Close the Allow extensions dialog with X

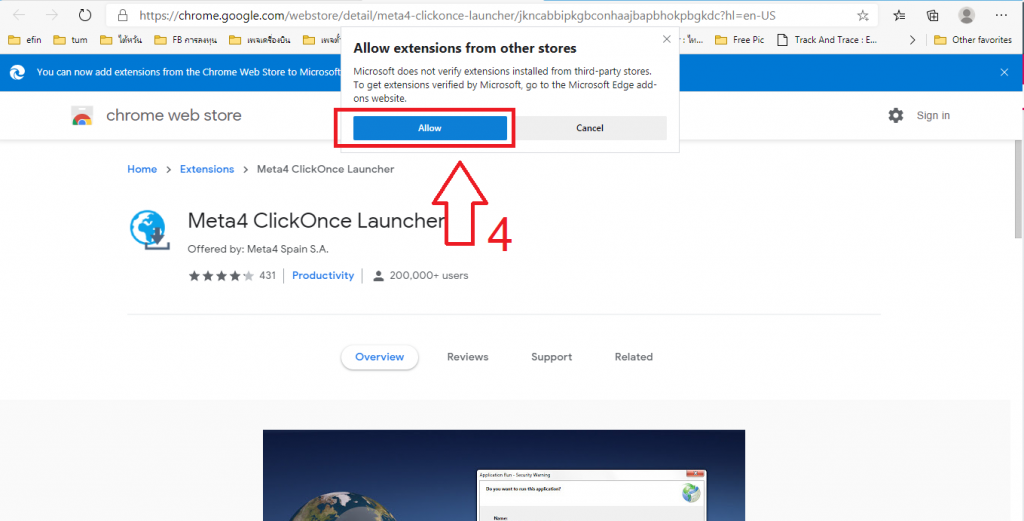[666, 39]
